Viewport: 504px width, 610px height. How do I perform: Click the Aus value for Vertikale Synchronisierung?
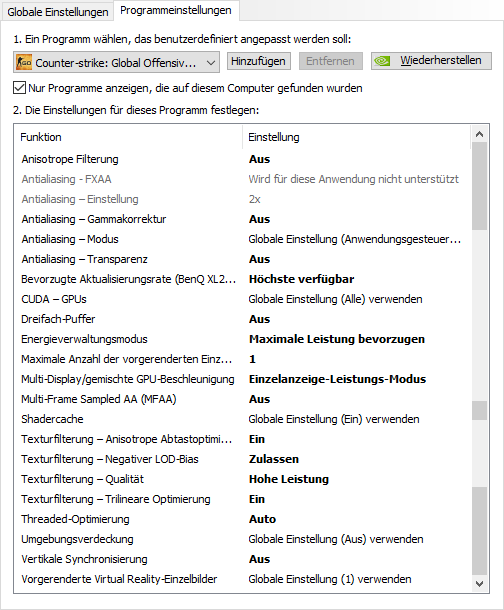point(259,559)
